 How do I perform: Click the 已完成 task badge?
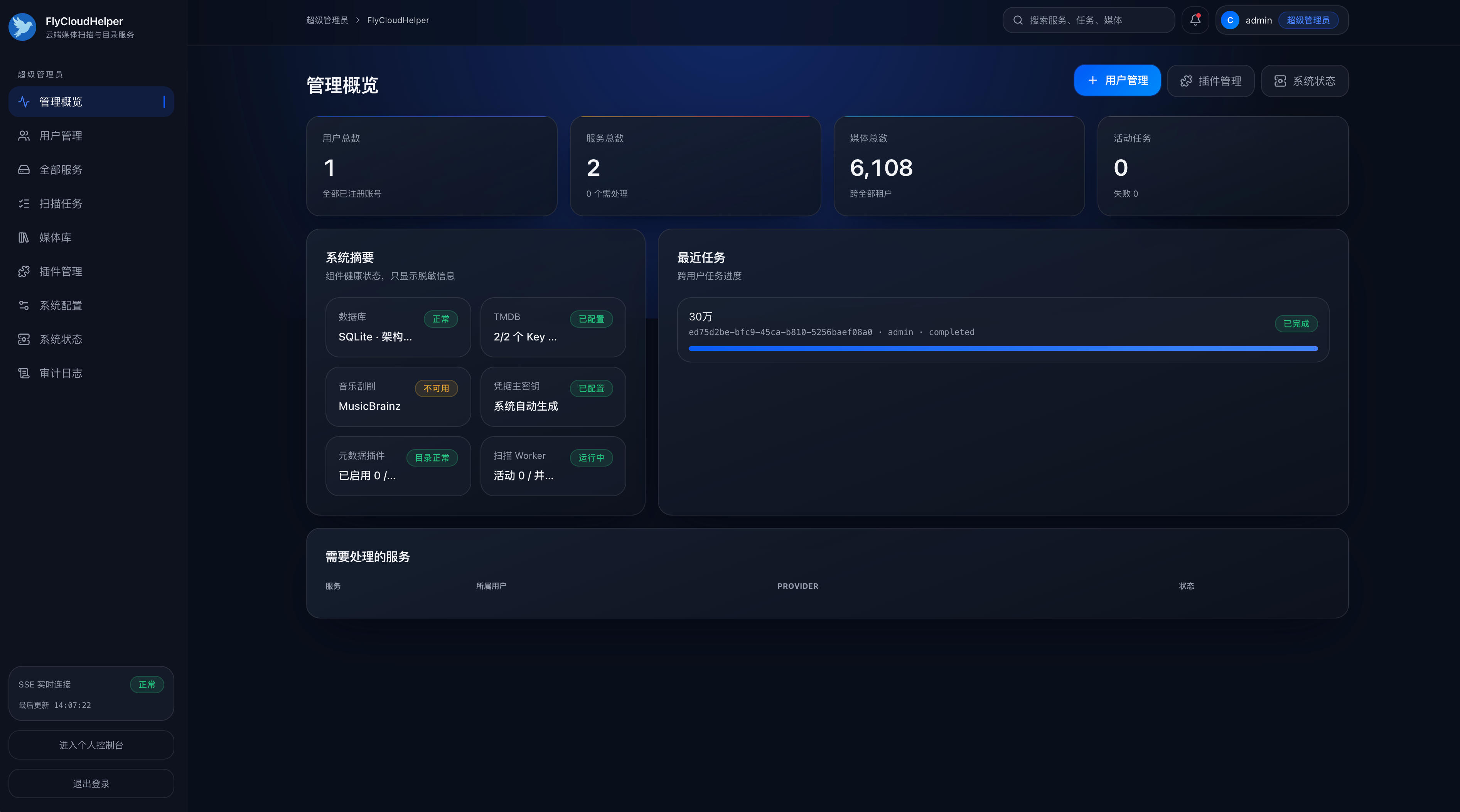[x=1296, y=323]
